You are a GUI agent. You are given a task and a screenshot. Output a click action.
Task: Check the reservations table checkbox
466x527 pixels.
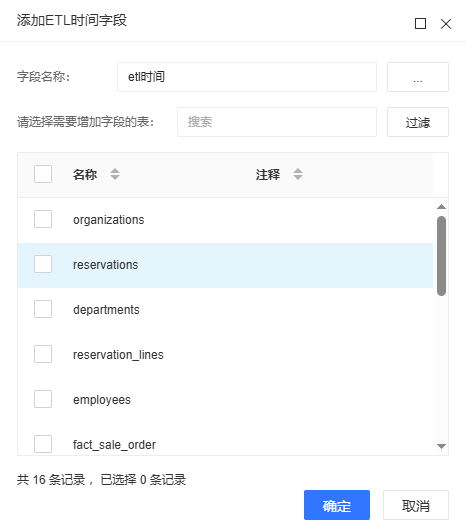click(43, 264)
